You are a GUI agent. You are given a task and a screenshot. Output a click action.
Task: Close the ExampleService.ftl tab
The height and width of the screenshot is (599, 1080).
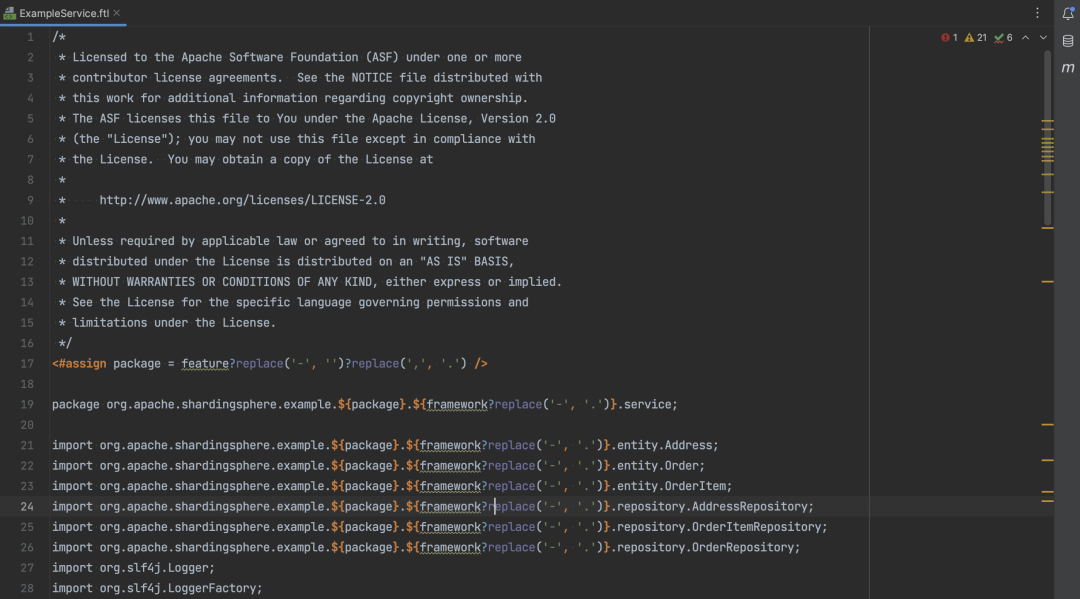[117, 12]
